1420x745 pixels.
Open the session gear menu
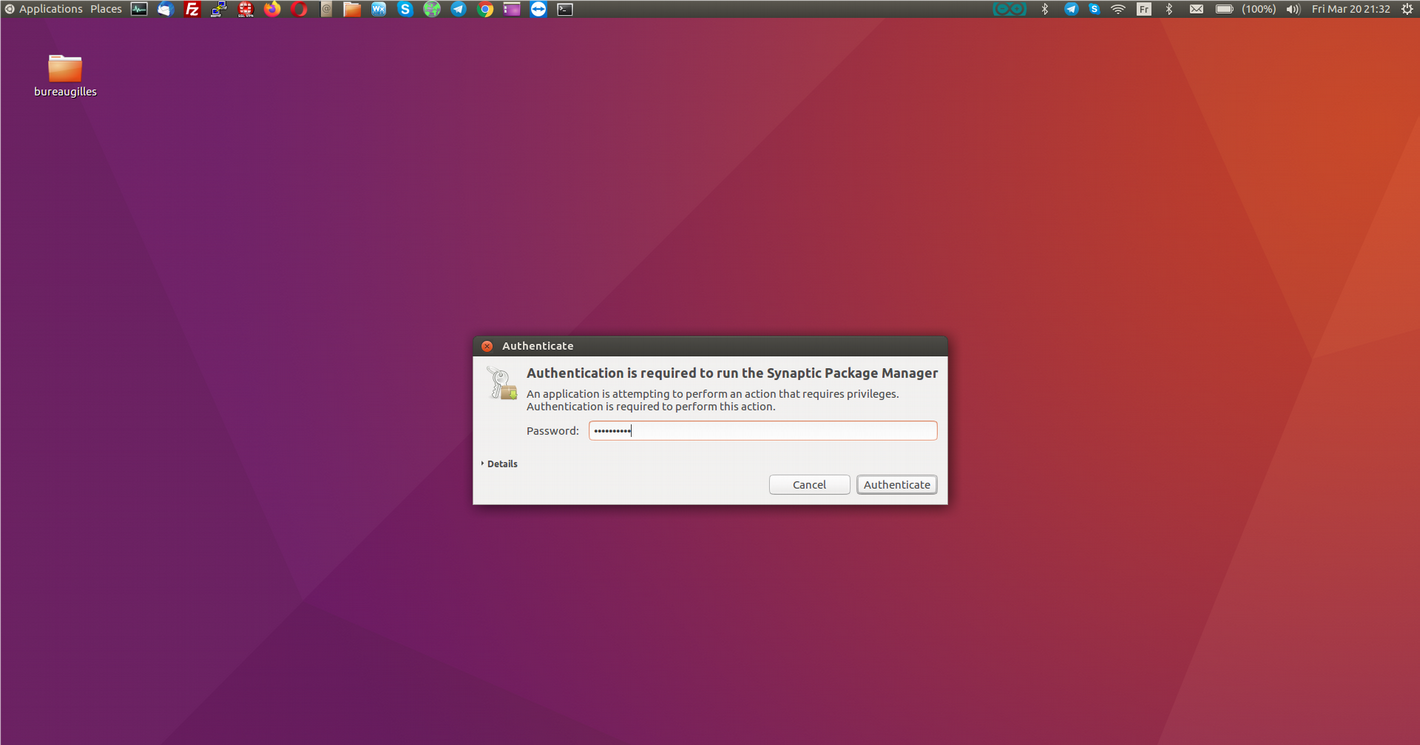click(x=1407, y=9)
